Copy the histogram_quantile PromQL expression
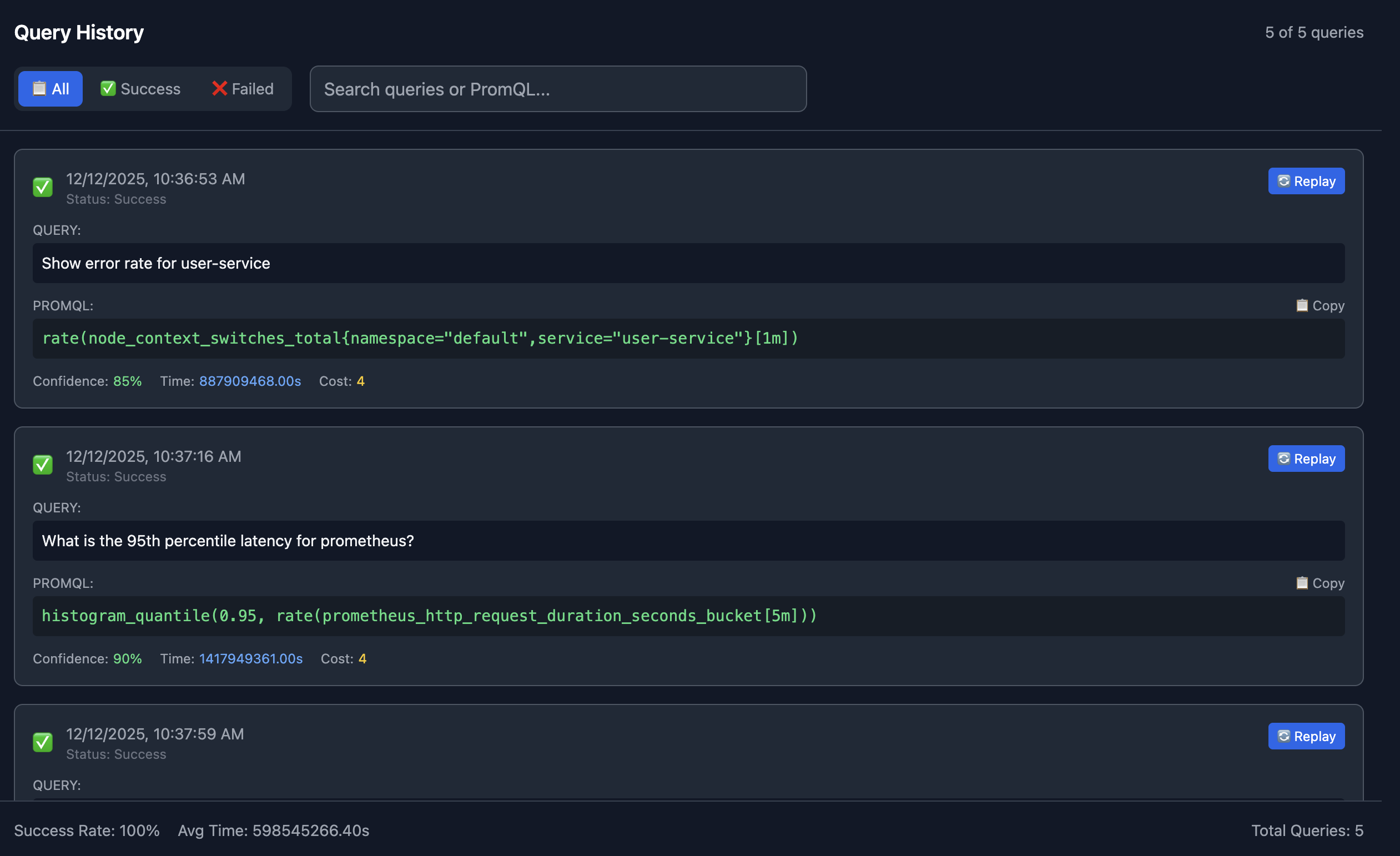Viewport: 1400px width, 856px height. (1320, 583)
